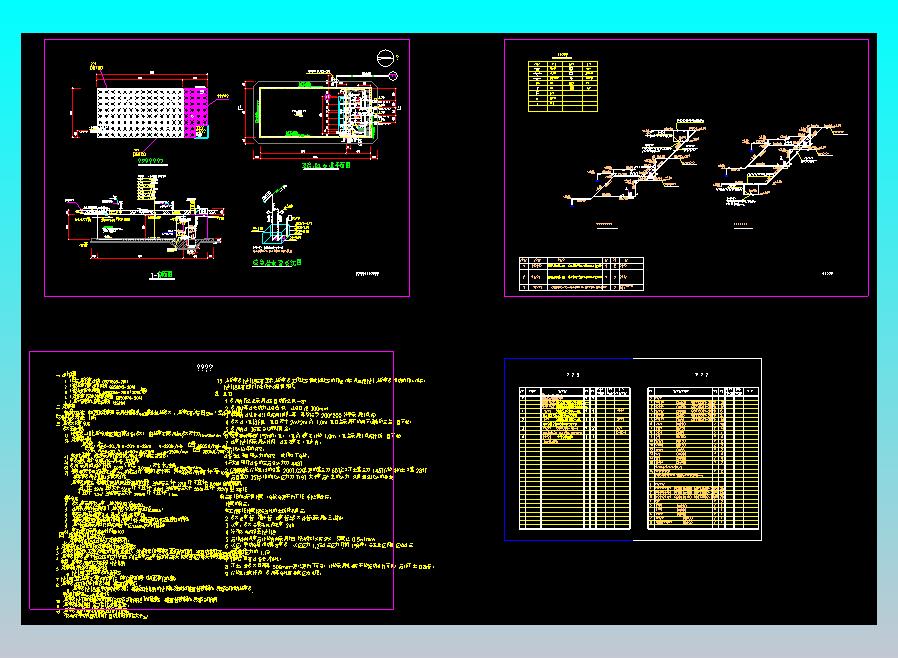Click the right materials schedule table
This screenshot has height=658, width=898.
click(x=703, y=458)
